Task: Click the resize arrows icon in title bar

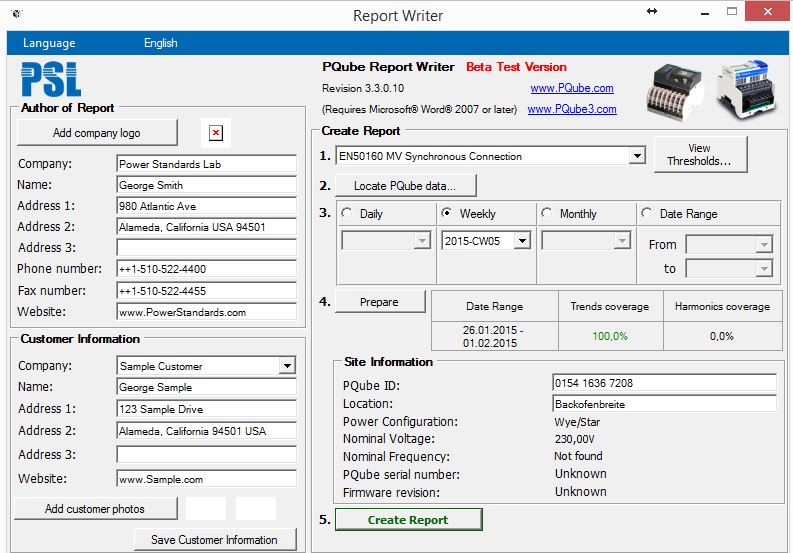Action: (652, 11)
